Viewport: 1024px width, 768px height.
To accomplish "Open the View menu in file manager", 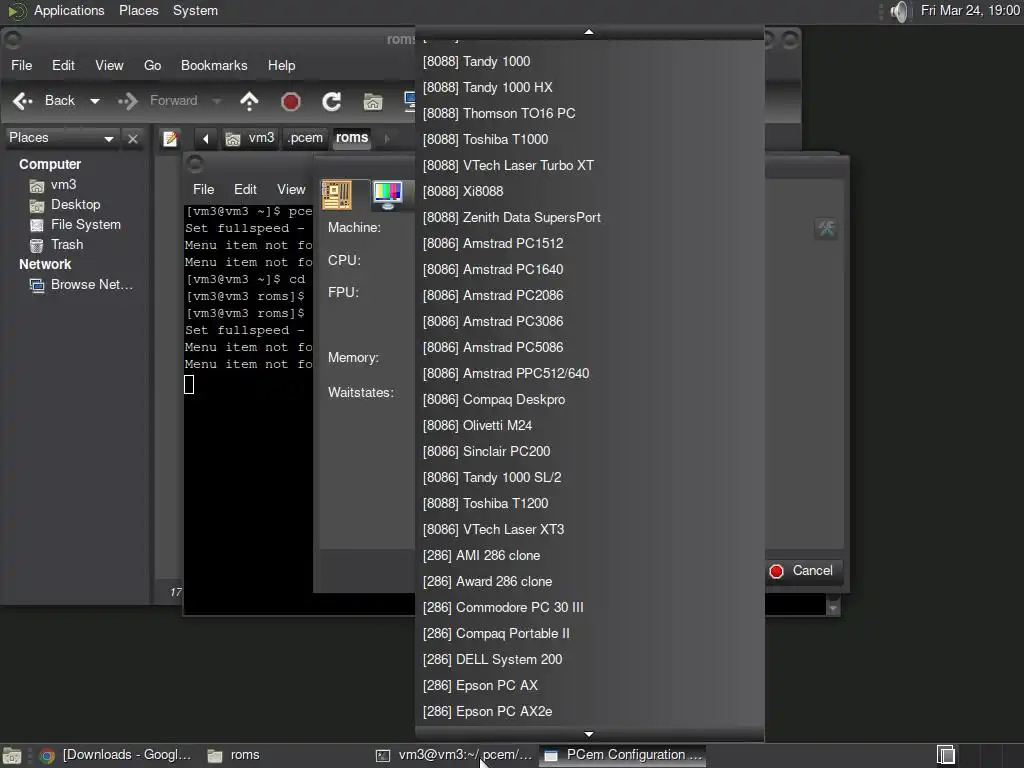I will point(109,65).
